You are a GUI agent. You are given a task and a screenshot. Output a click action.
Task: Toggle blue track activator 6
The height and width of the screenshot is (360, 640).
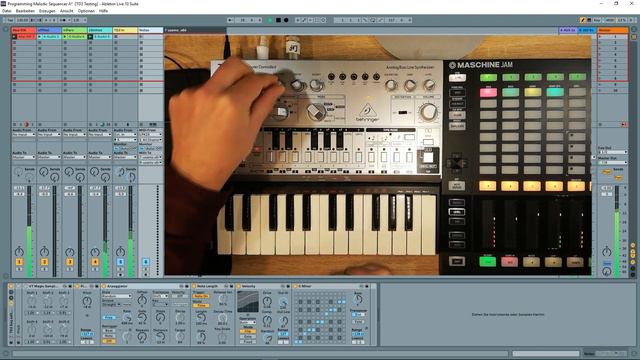click(x=145, y=262)
